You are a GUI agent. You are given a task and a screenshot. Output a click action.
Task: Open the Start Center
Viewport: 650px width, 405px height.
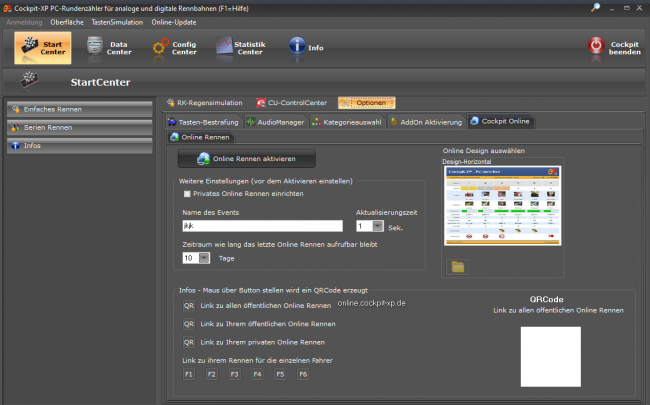click(x=43, y=46)
